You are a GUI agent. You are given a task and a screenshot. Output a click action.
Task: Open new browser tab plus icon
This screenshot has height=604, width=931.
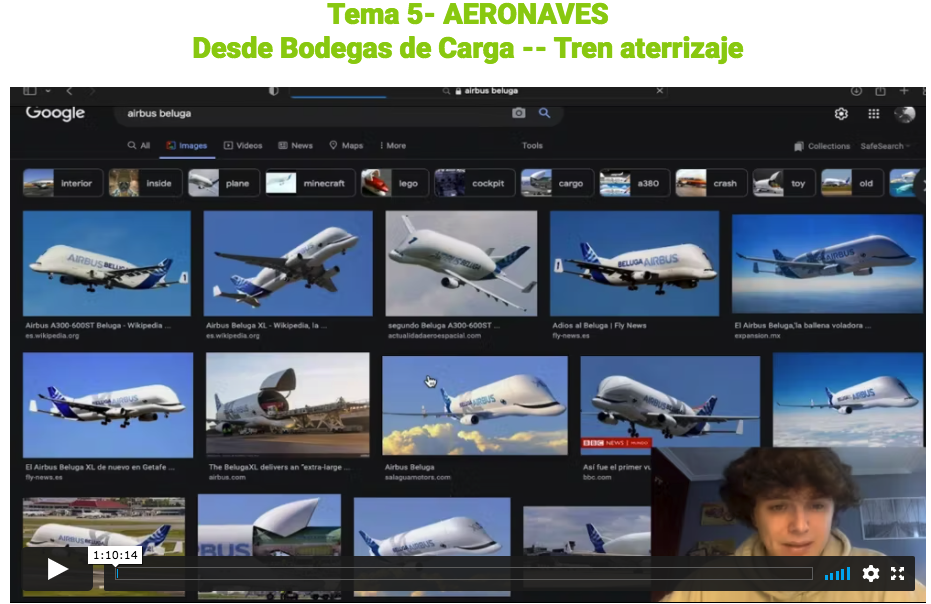click(904, 91)
